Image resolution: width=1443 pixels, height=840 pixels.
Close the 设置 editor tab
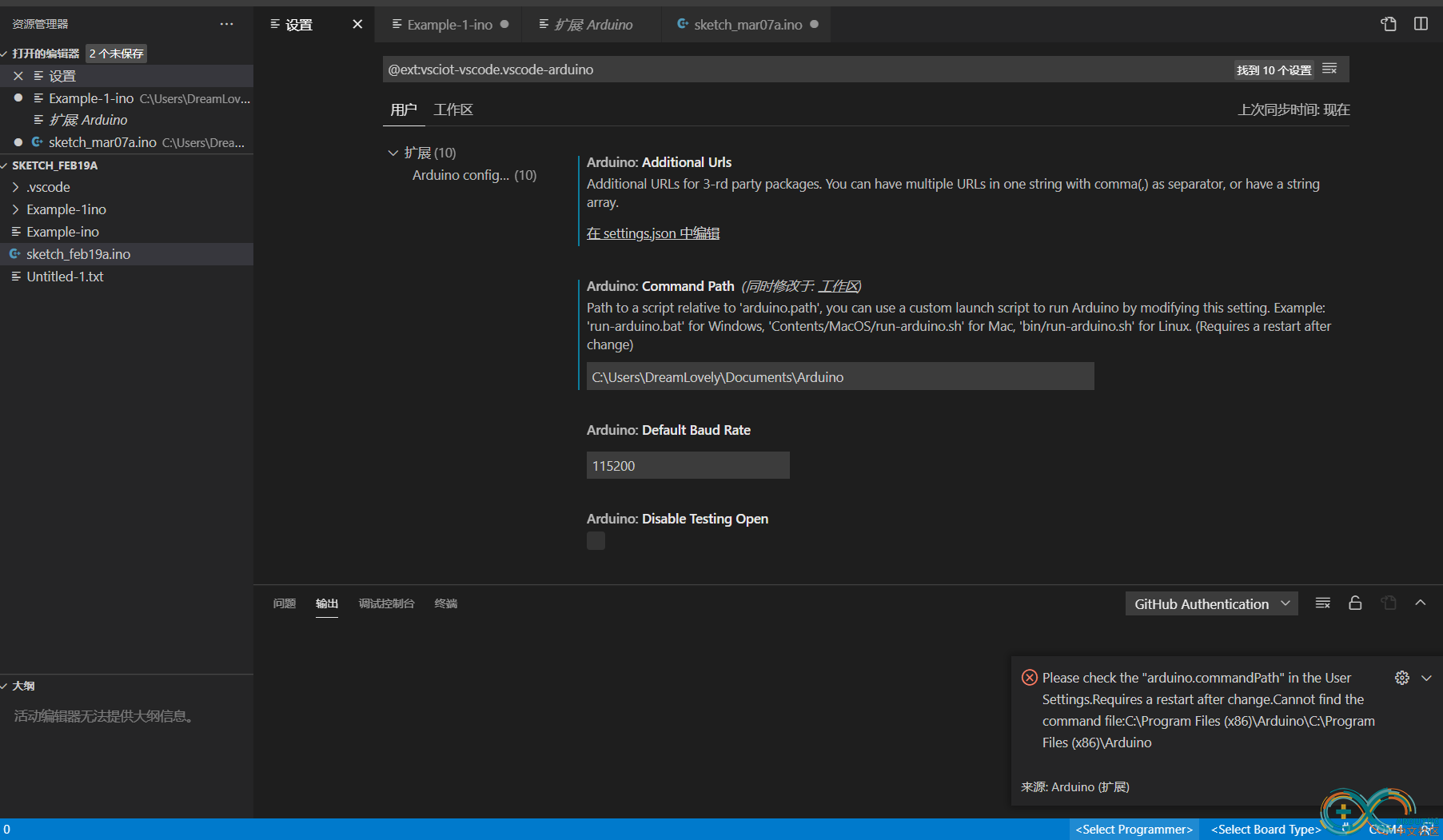pyautogui.click(x=357, y=24)
